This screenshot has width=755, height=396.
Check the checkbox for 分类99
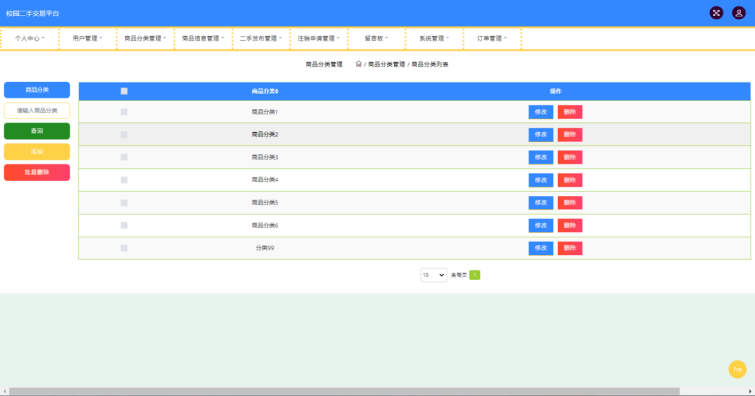[124, 248]
